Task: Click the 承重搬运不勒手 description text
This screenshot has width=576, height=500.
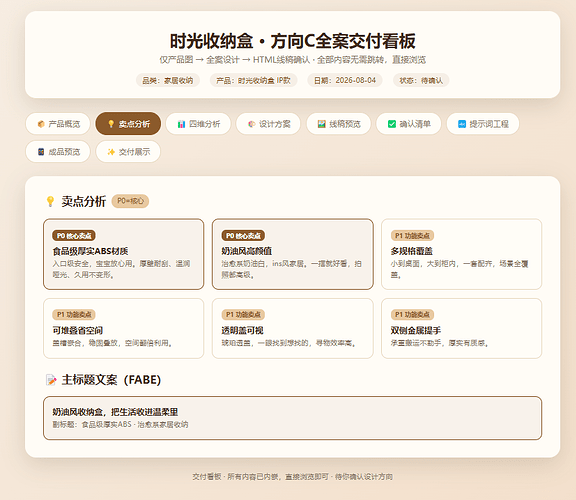Action: [439, 343]
